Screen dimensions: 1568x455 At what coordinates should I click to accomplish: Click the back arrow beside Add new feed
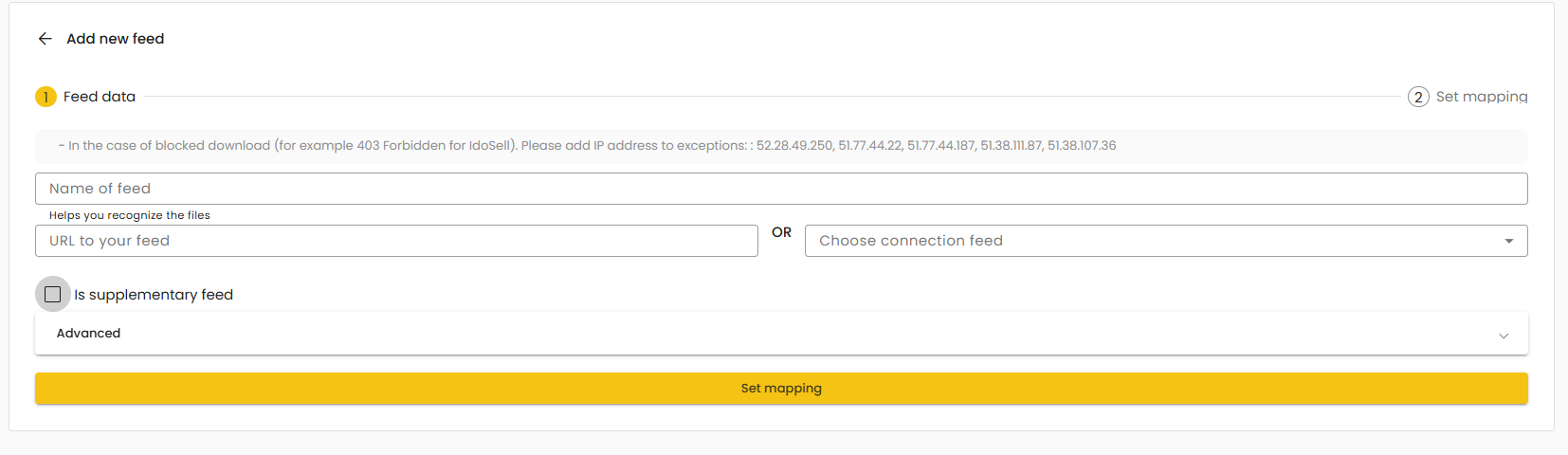(45, 39)
